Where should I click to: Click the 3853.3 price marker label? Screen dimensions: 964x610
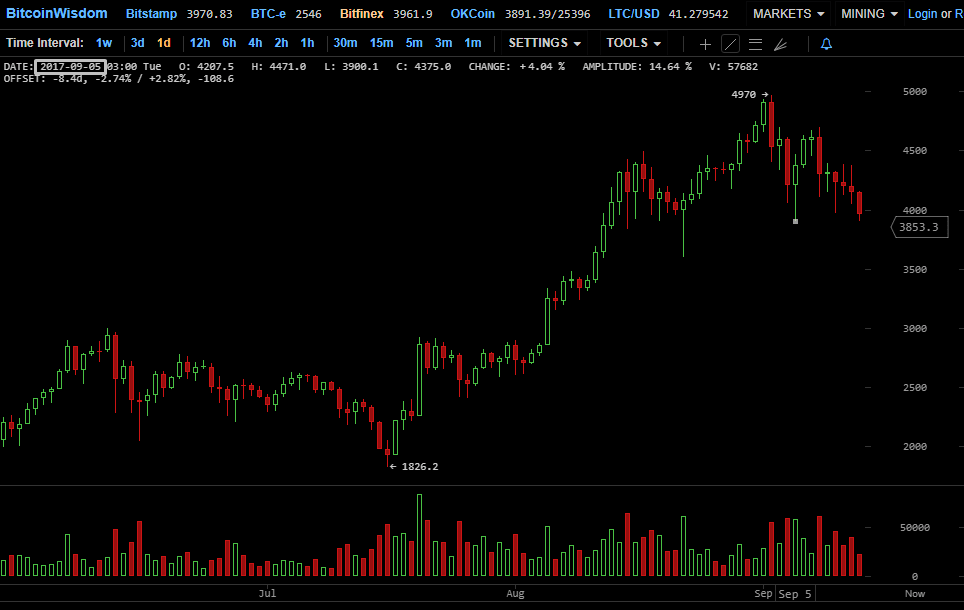(918, 227)
